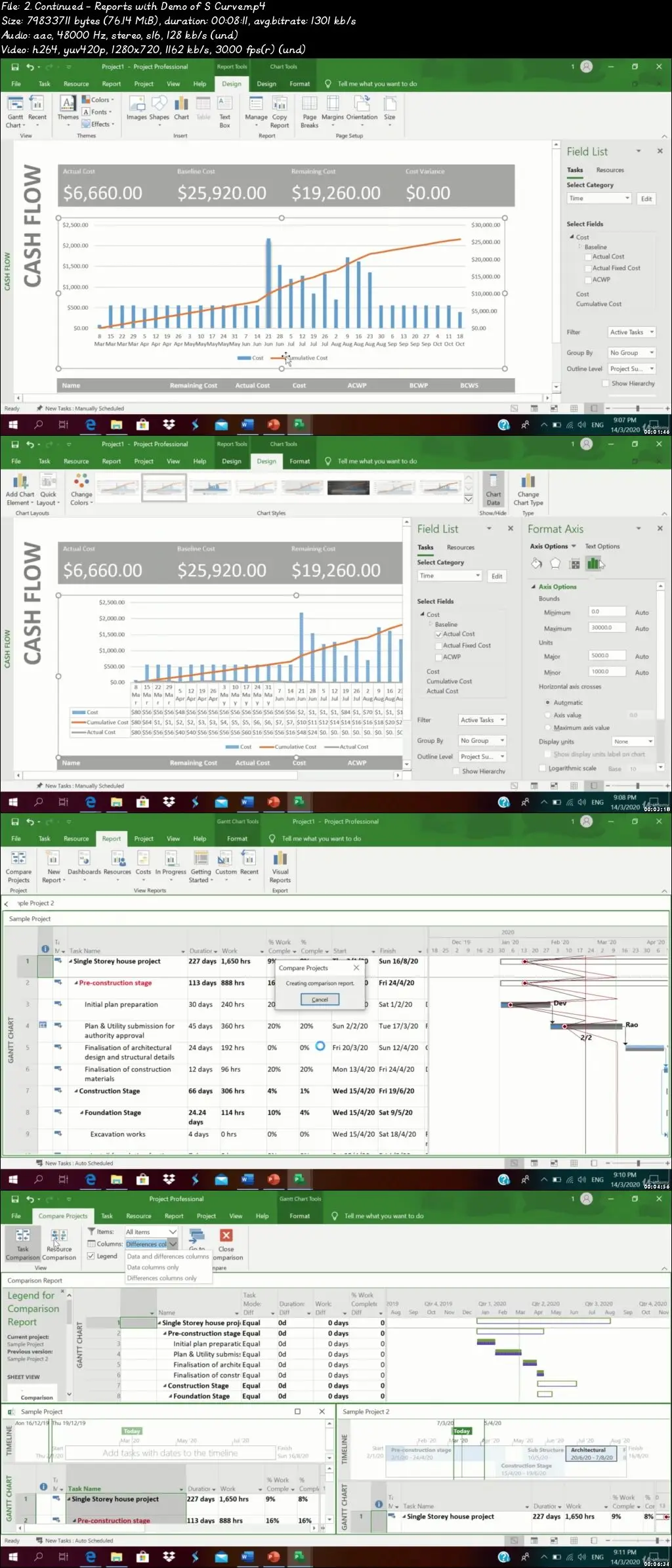The image size is (672, 1568).
Task: Select the green bar-chart Axis Options icon
Action: (593, 563)
